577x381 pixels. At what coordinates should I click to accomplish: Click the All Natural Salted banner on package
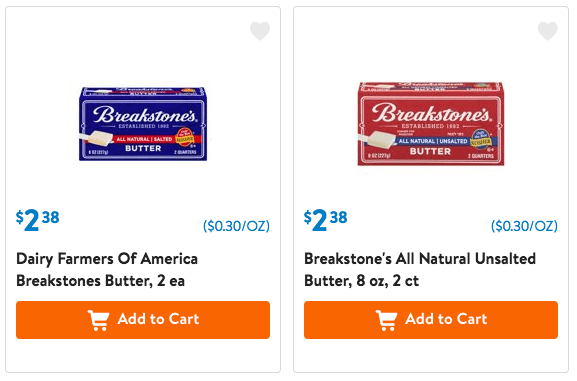144,139
